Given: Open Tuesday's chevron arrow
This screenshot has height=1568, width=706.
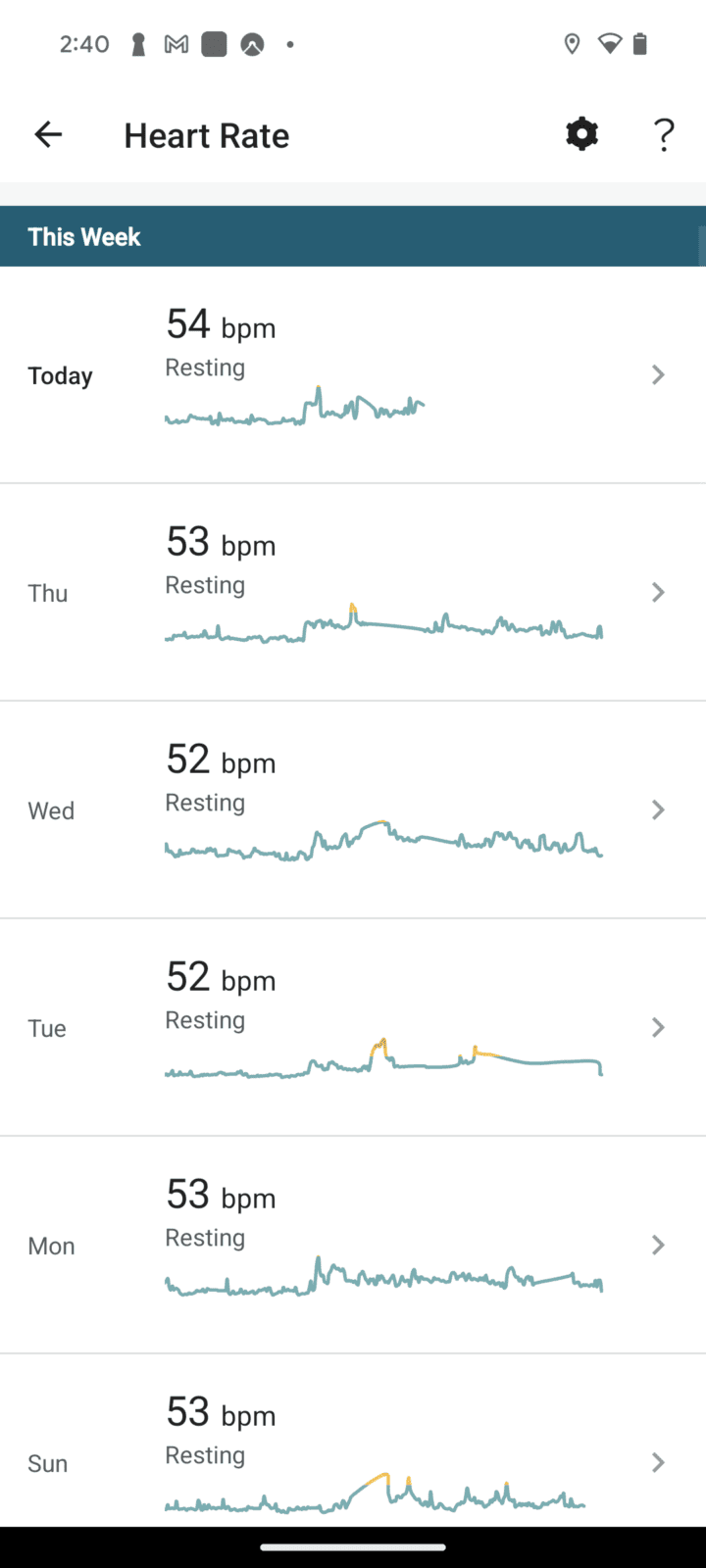Looking at the screenshot, I should click(x=658, y=1027).
